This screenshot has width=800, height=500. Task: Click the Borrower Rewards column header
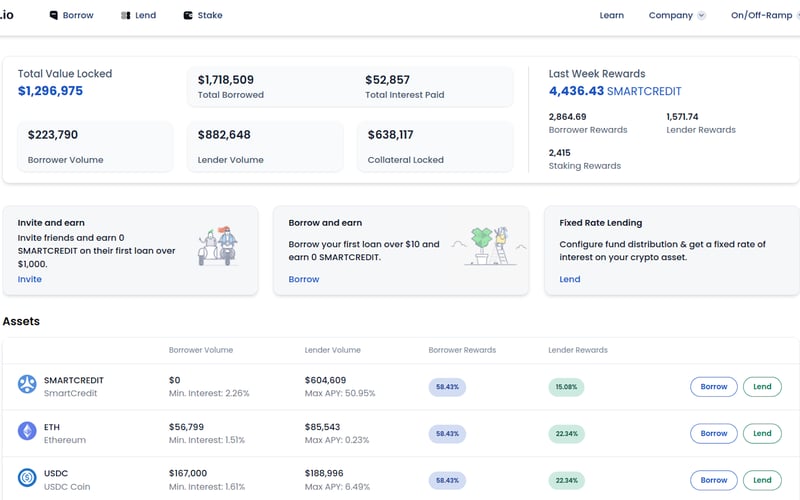[462, 350]
